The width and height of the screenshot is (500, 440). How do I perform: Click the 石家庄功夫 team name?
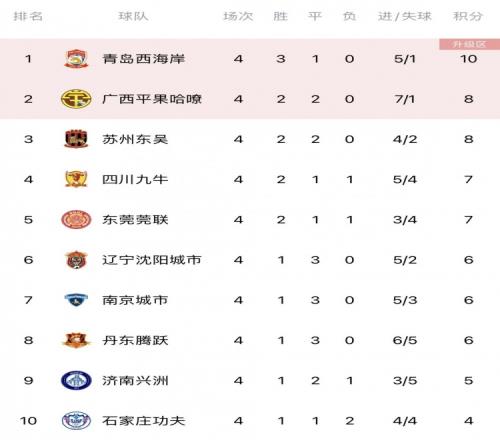point(144,421)
